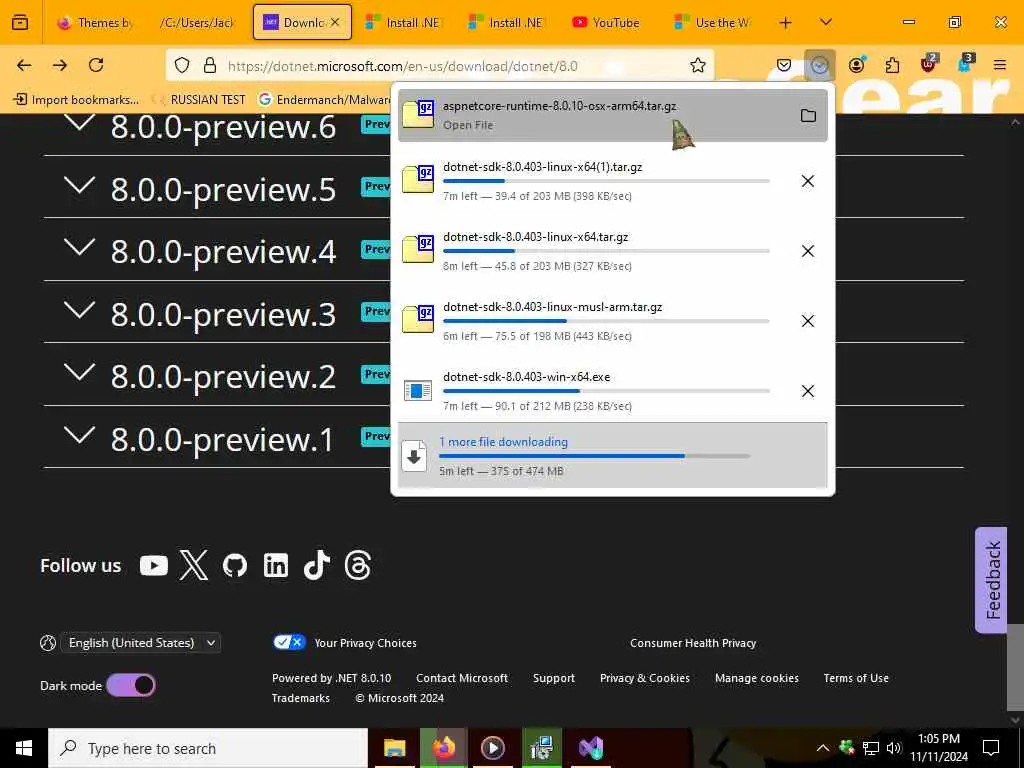
Task: Click the 375 of 474 MB summary progress bar
Action: 594,456
